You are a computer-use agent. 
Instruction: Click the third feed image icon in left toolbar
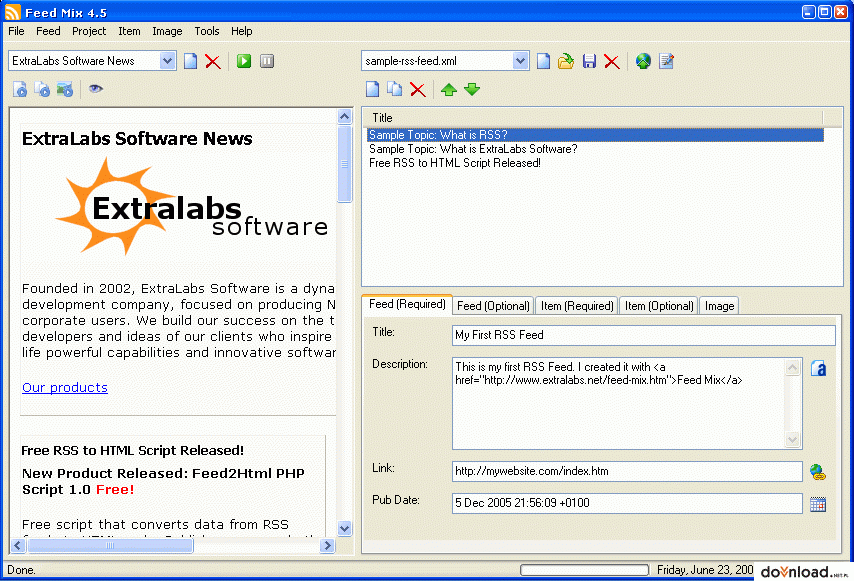click(65, 89)
